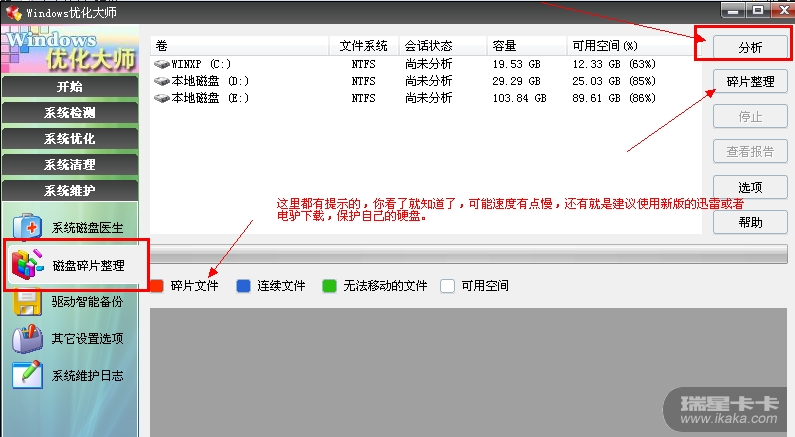
Task: Select the 系统磁盘医生 label
Action: point(87,228)
